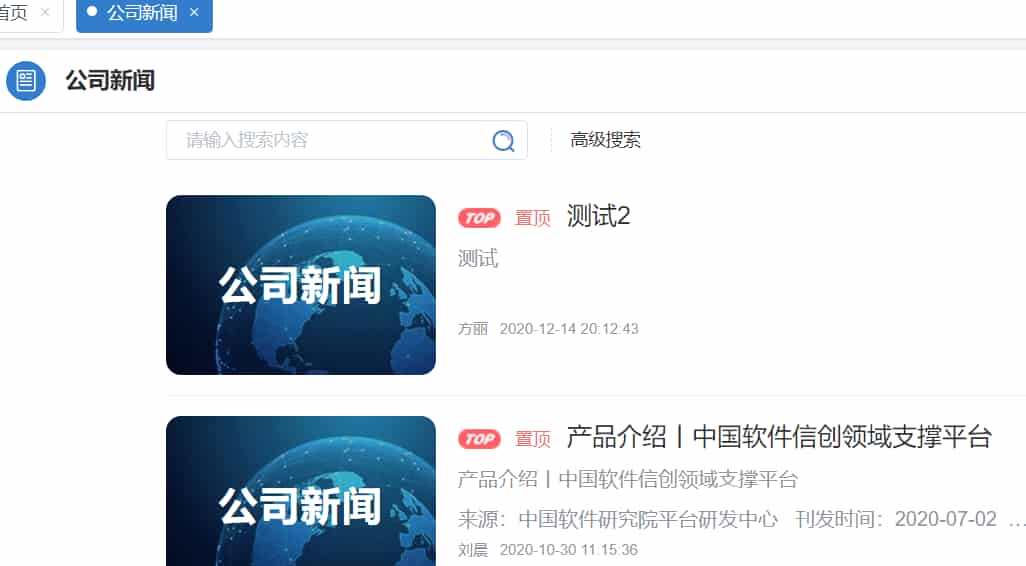The width and height of the screenshot is (1026, 566).
Task: Close the 首页 tab
Action: (x=45, y=12)
